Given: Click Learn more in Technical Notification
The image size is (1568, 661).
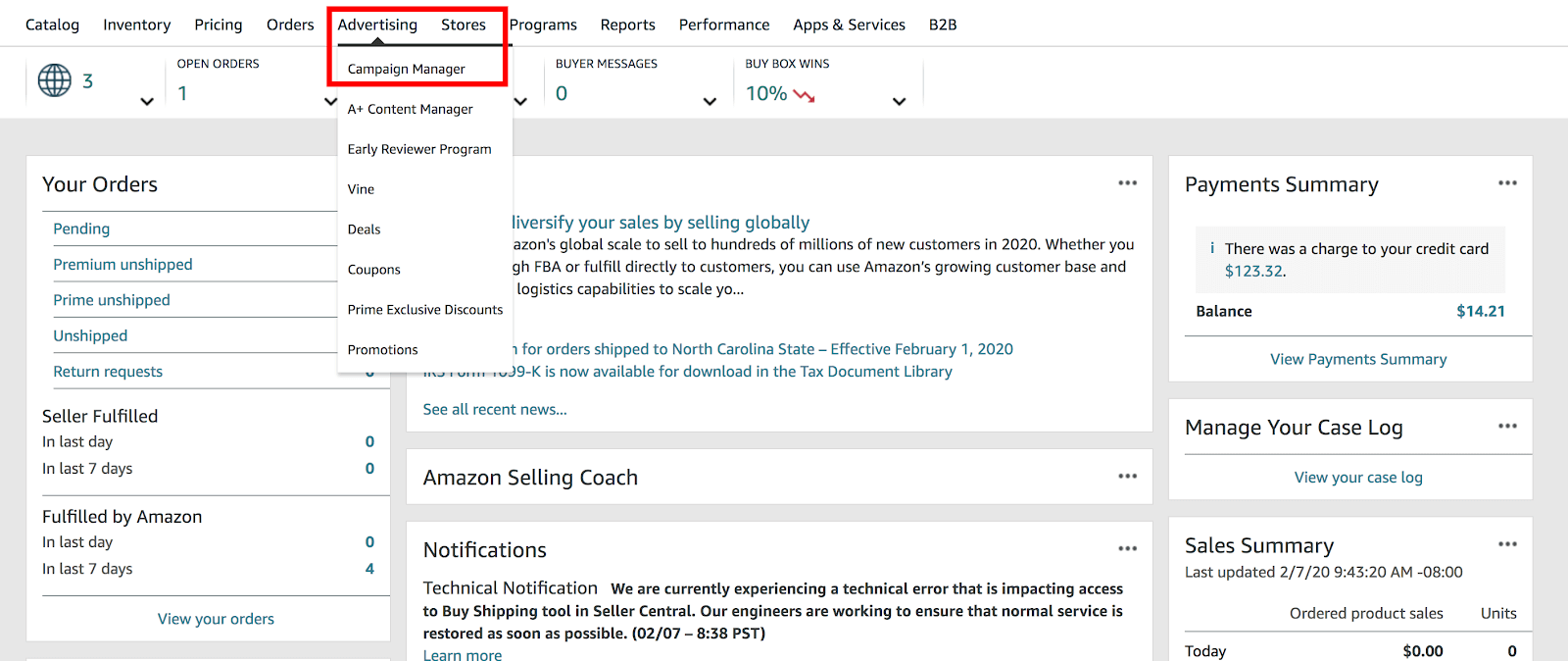Looking at the screenshot, I should tap(463, 654).
